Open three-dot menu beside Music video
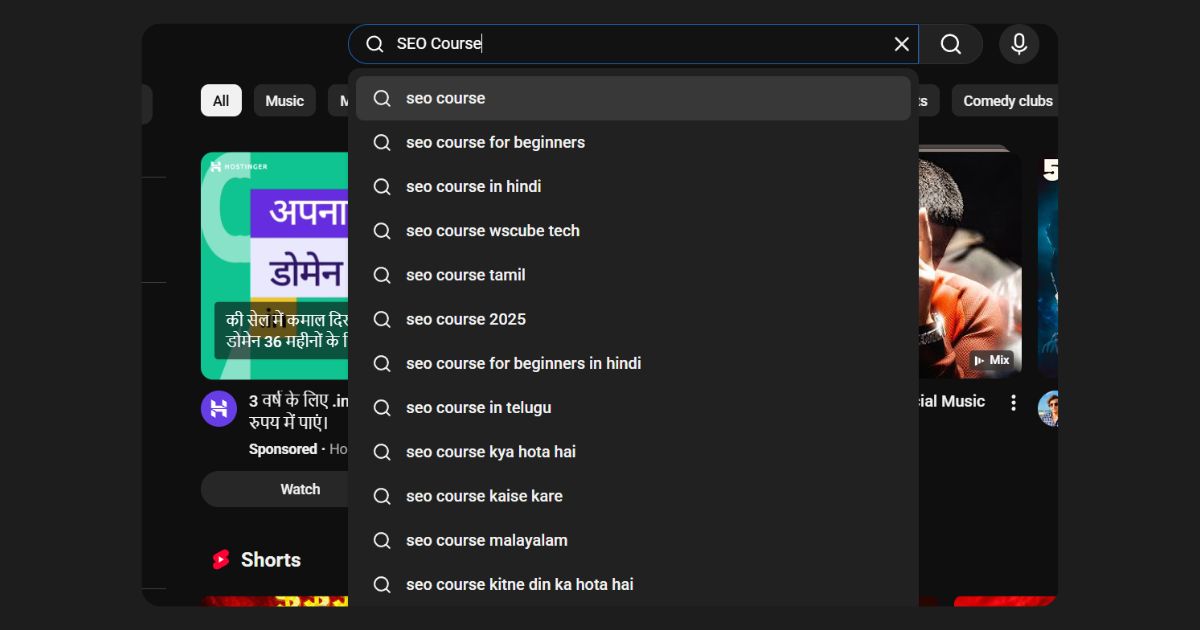The image size is (1200, 630). click(x=1013, y=402)
